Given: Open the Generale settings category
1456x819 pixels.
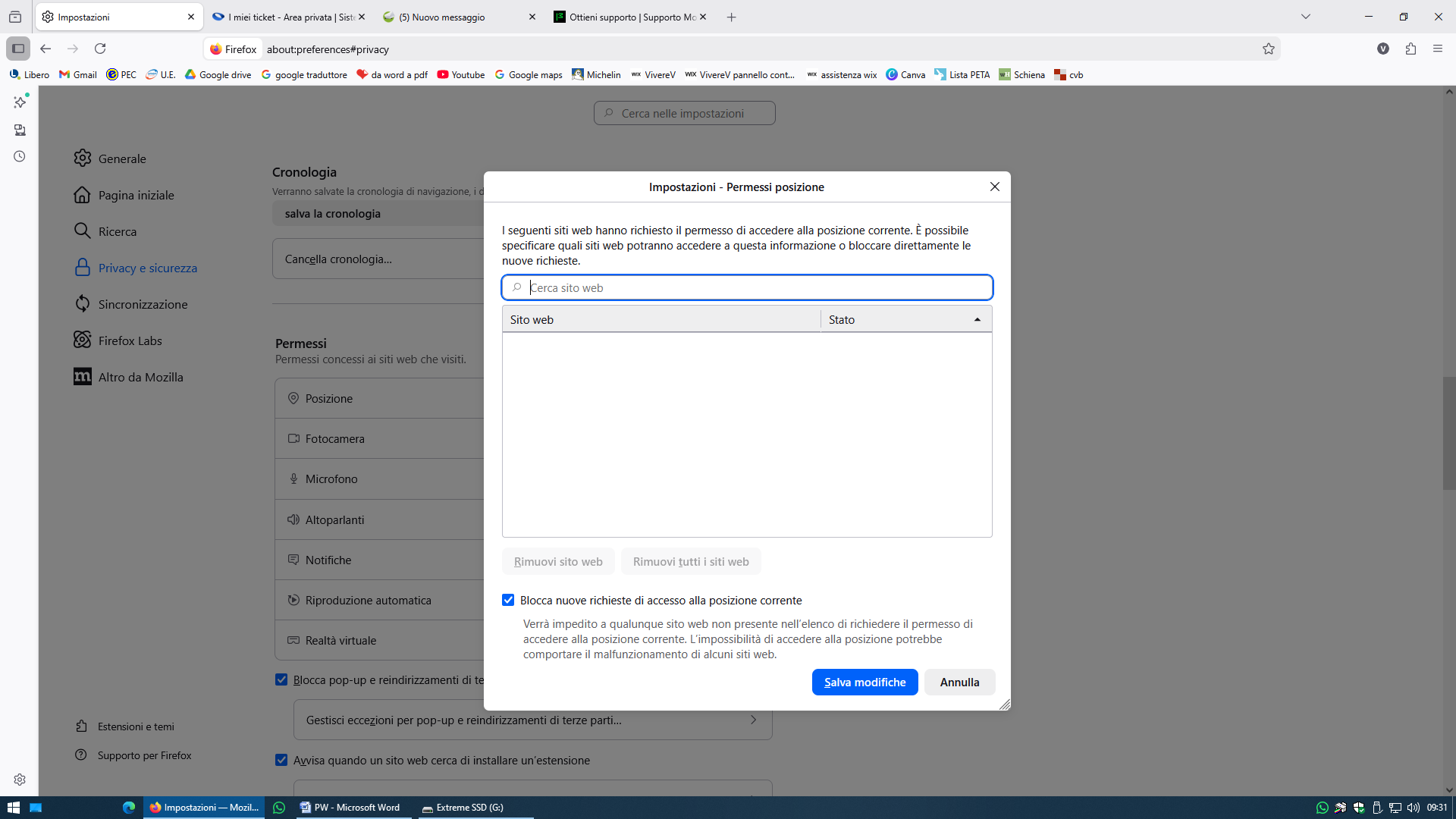Looking at the screenshot, I should point(121,158).
